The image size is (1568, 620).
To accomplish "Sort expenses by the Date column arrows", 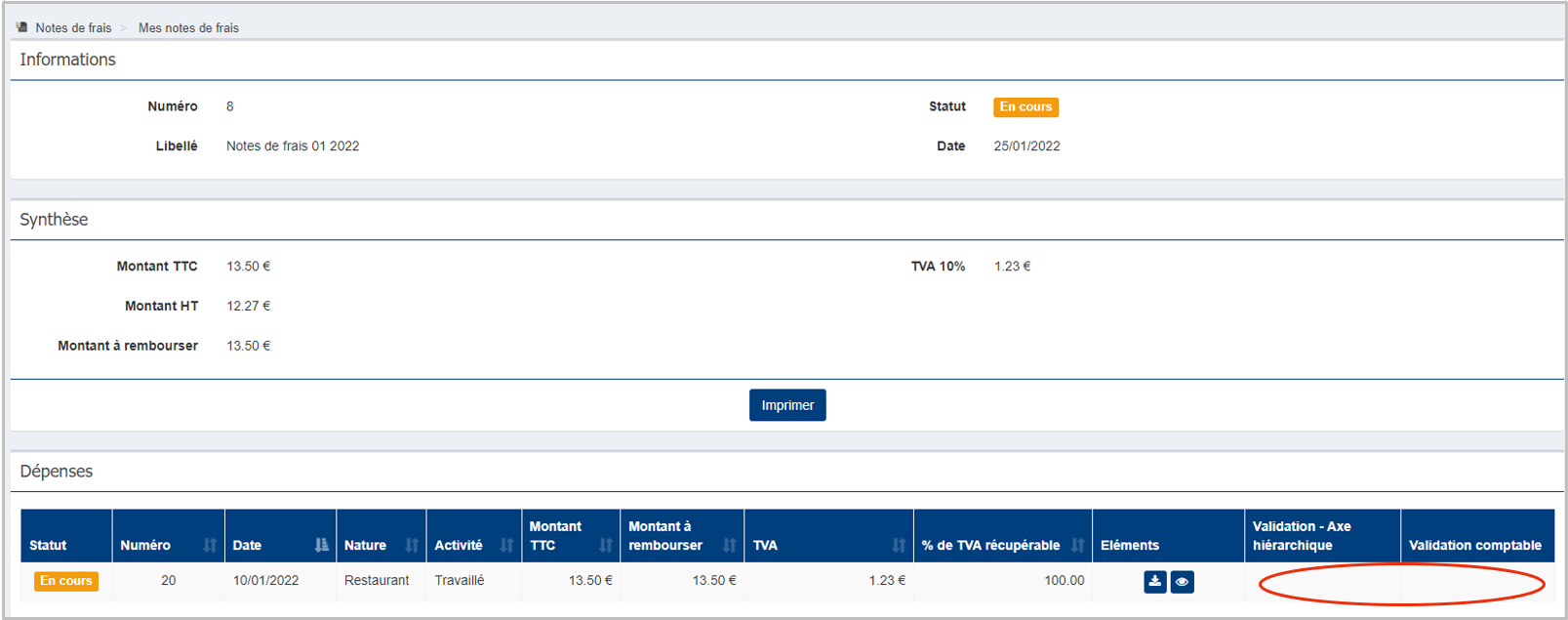I will click(321, 545).
